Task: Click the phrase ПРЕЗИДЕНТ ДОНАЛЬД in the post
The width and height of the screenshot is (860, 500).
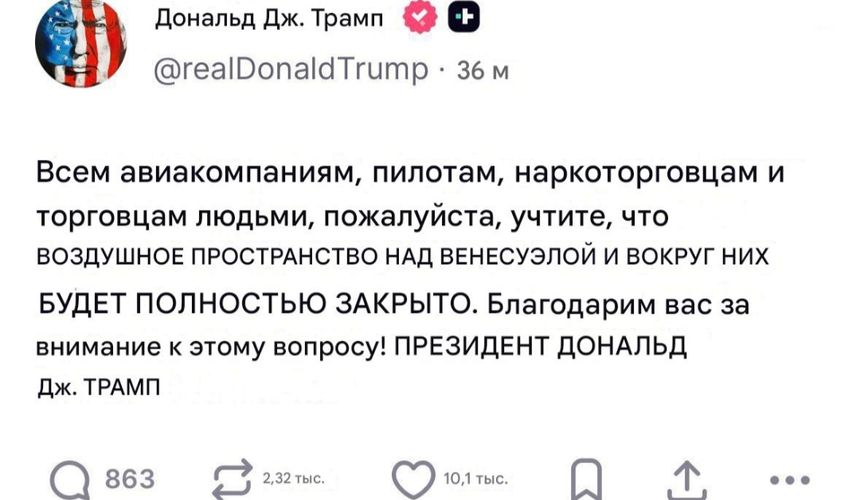Action: tap(535, 345)
